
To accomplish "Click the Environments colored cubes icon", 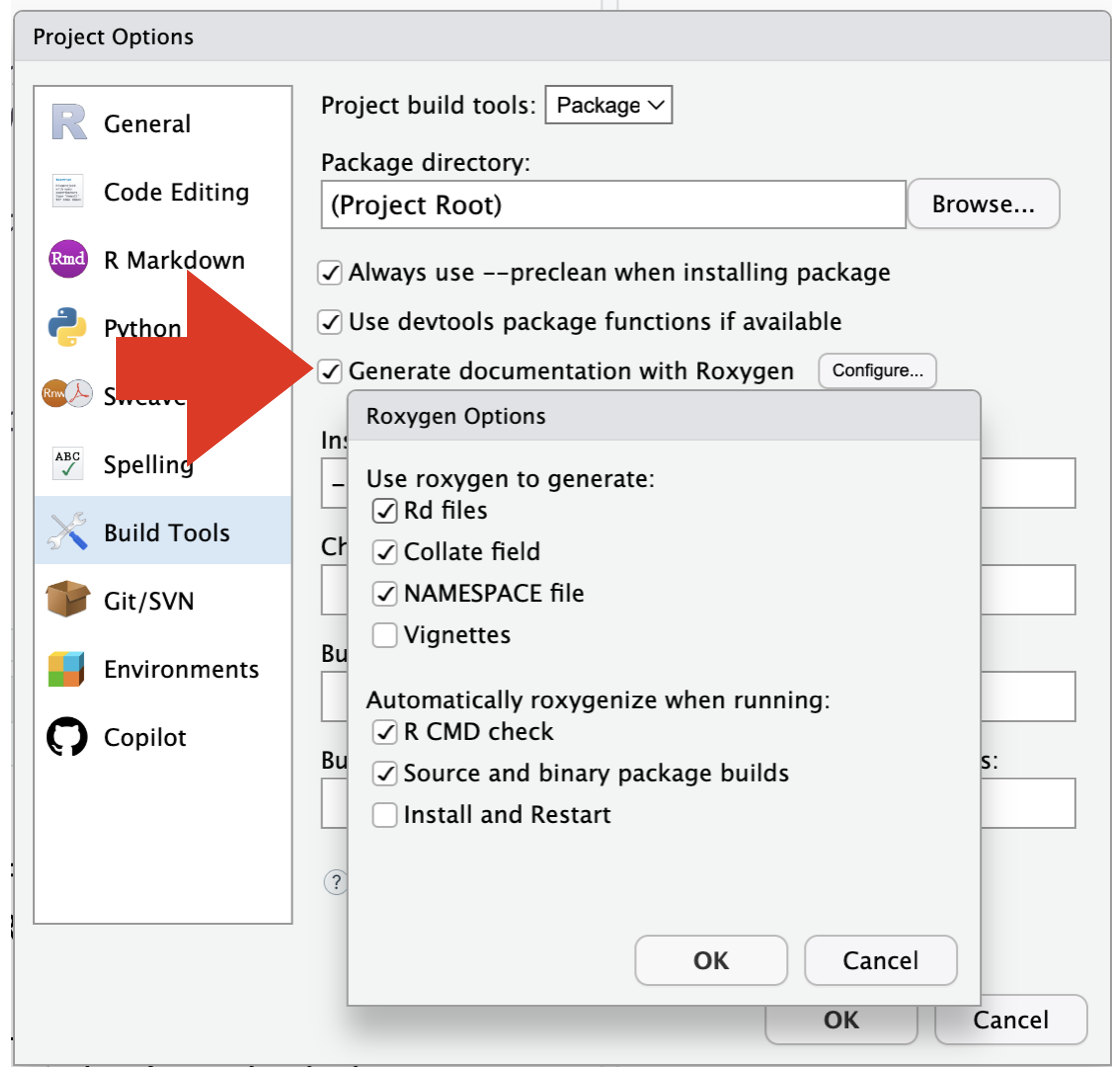I will click(x=68, y=669).
